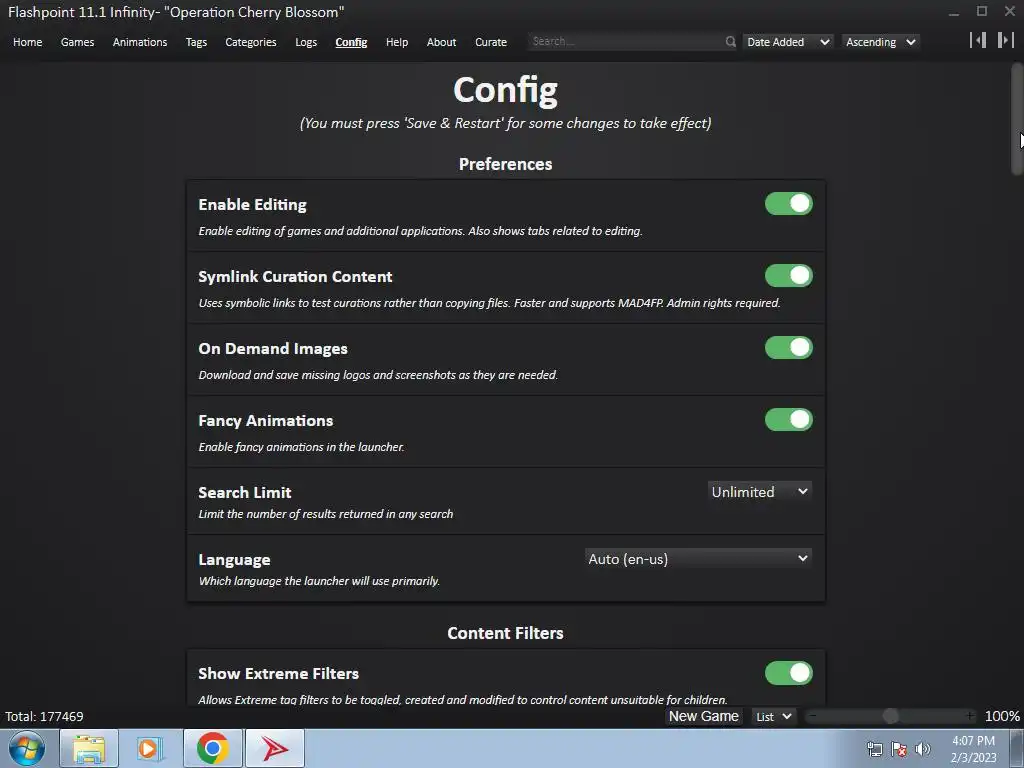The height and width of the screenshot is (768, 1024).
Task: Toggle the left sidebar icon in header
Action: pos(978,40)
